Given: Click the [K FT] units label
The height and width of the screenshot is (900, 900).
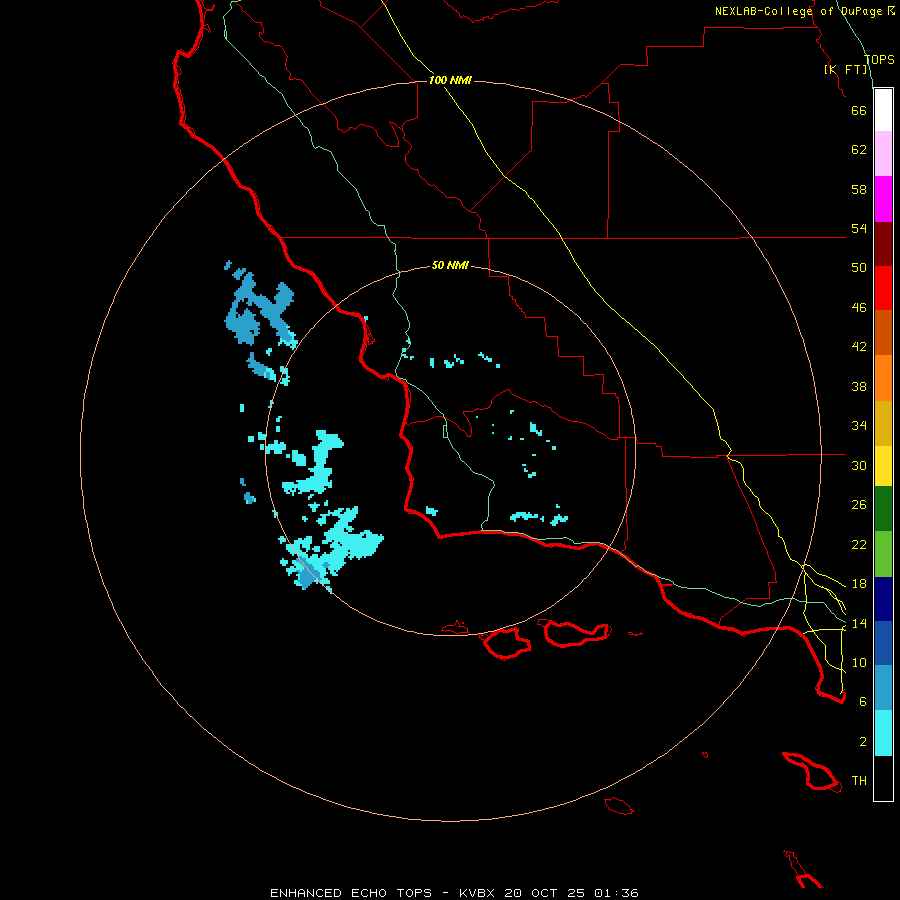Looking at the screenshot, I should pyautogui.click(x=846, y=69).
